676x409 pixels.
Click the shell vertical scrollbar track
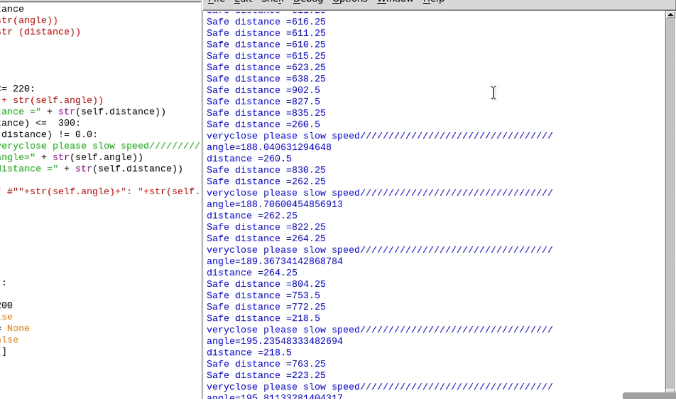(670, 200)
